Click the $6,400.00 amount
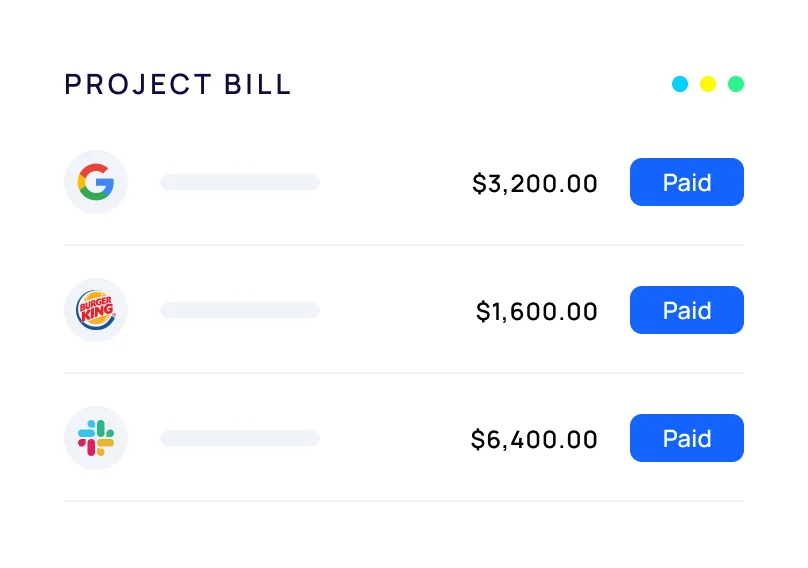808x568 pixels. click(535, 440)
